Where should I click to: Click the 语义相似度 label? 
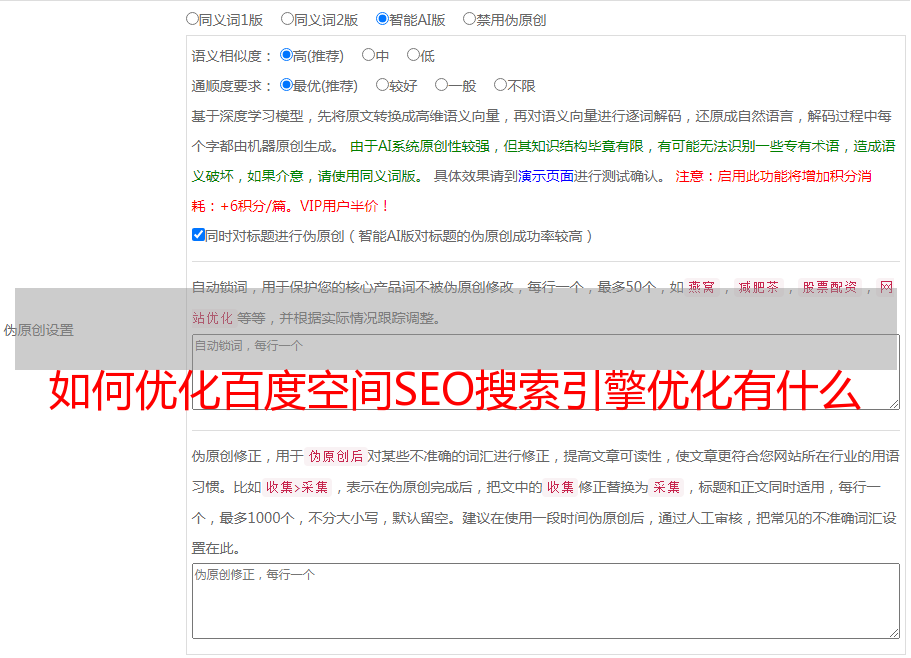click(231, 56)
